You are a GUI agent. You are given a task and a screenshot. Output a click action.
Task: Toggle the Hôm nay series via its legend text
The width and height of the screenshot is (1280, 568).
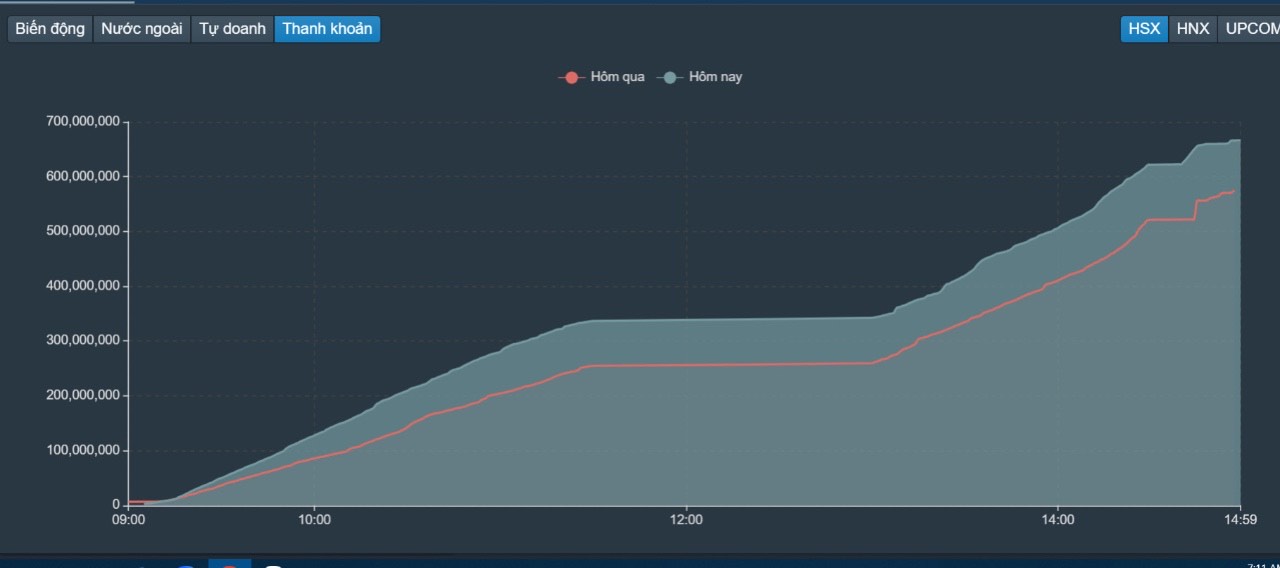(x=715, y=78)
